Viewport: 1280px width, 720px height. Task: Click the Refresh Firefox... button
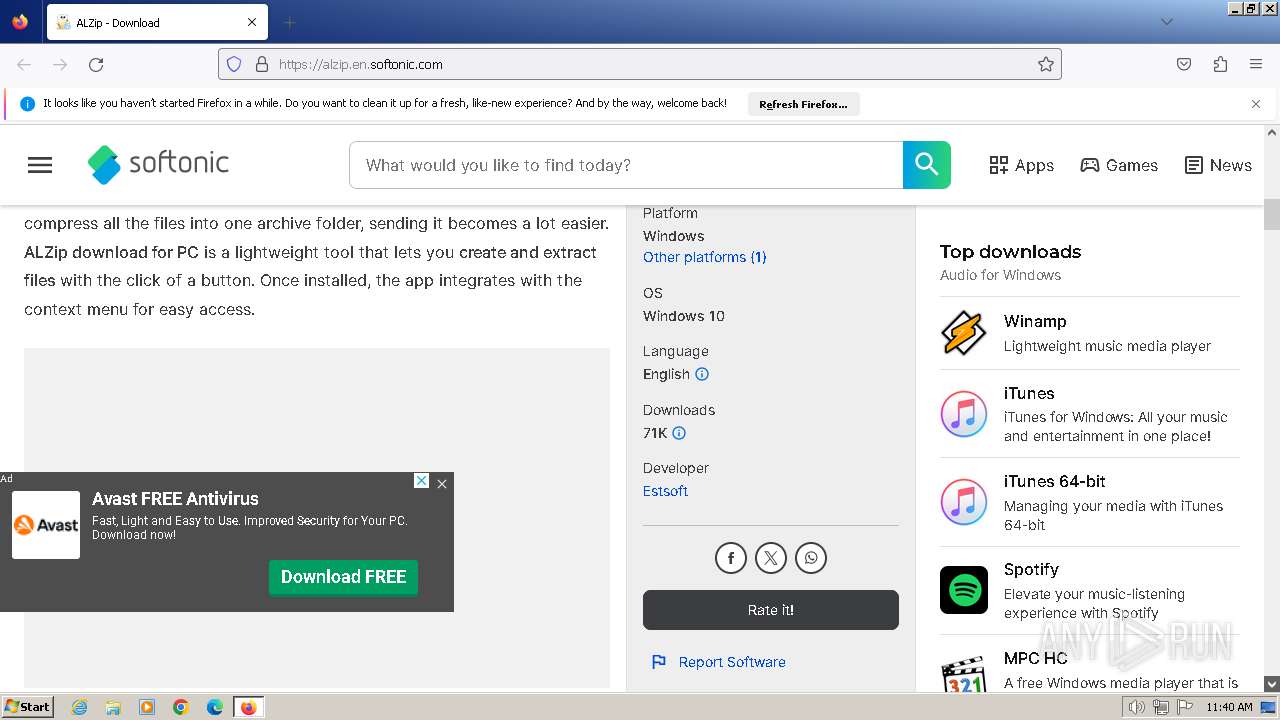pyautogui.click(x=803, y=104)
